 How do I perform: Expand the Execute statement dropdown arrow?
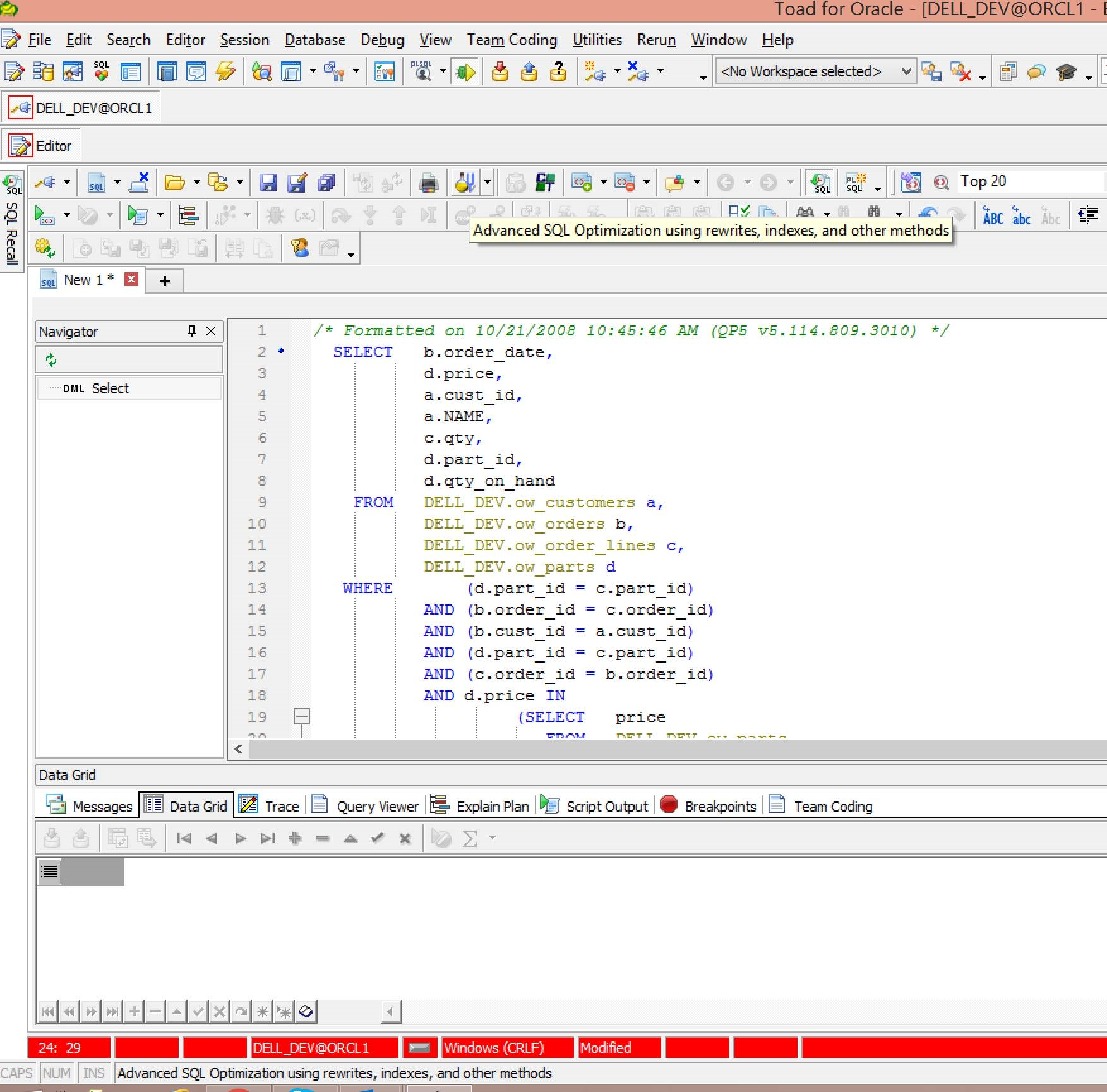pyautogui.click(x=66, y=215)
